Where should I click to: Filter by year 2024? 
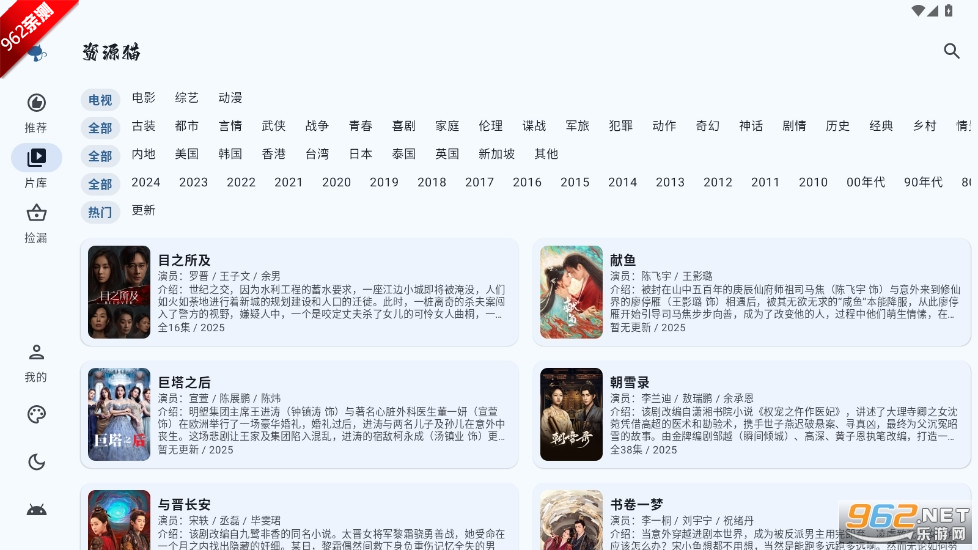[146, 182]
